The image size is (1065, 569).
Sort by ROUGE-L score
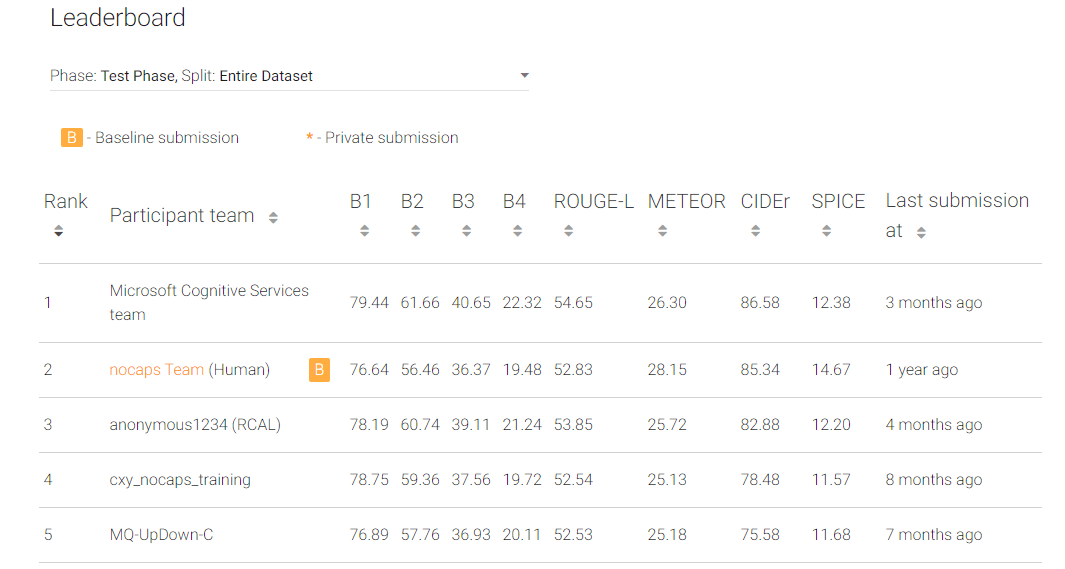pyautogui.click(x=568, y=231)
